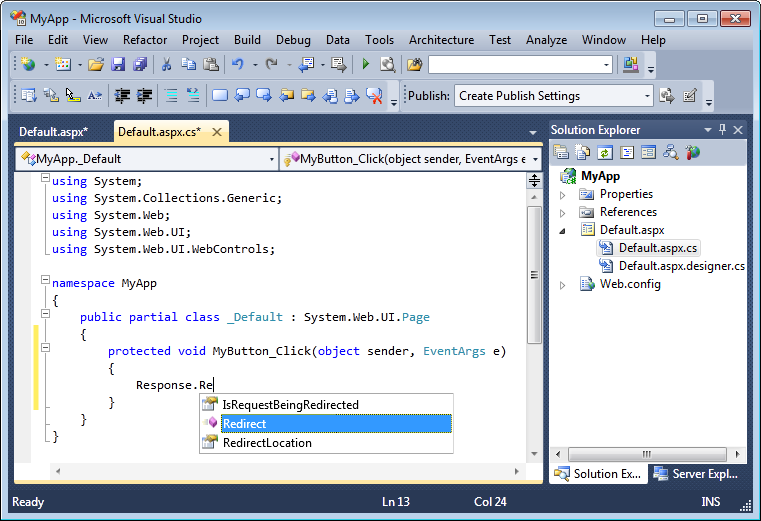The image size is (761, 521).
Task: Click Show All Files icon in Solution Explorer
Action: pyautogui.click(x=582, y=153)
